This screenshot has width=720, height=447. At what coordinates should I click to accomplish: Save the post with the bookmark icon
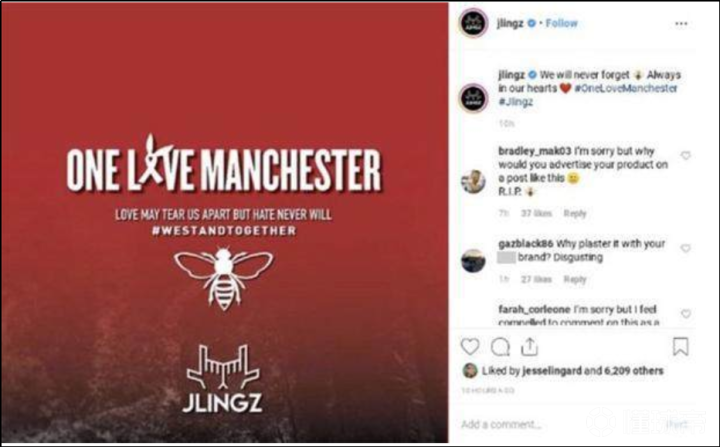[x=681, y=347]
